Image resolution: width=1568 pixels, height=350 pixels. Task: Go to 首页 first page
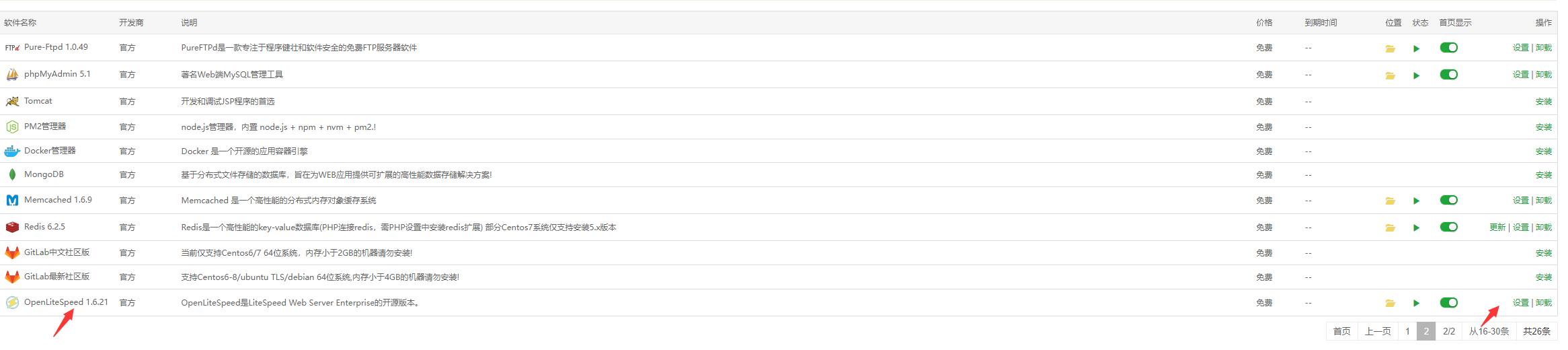[1341, 331]
